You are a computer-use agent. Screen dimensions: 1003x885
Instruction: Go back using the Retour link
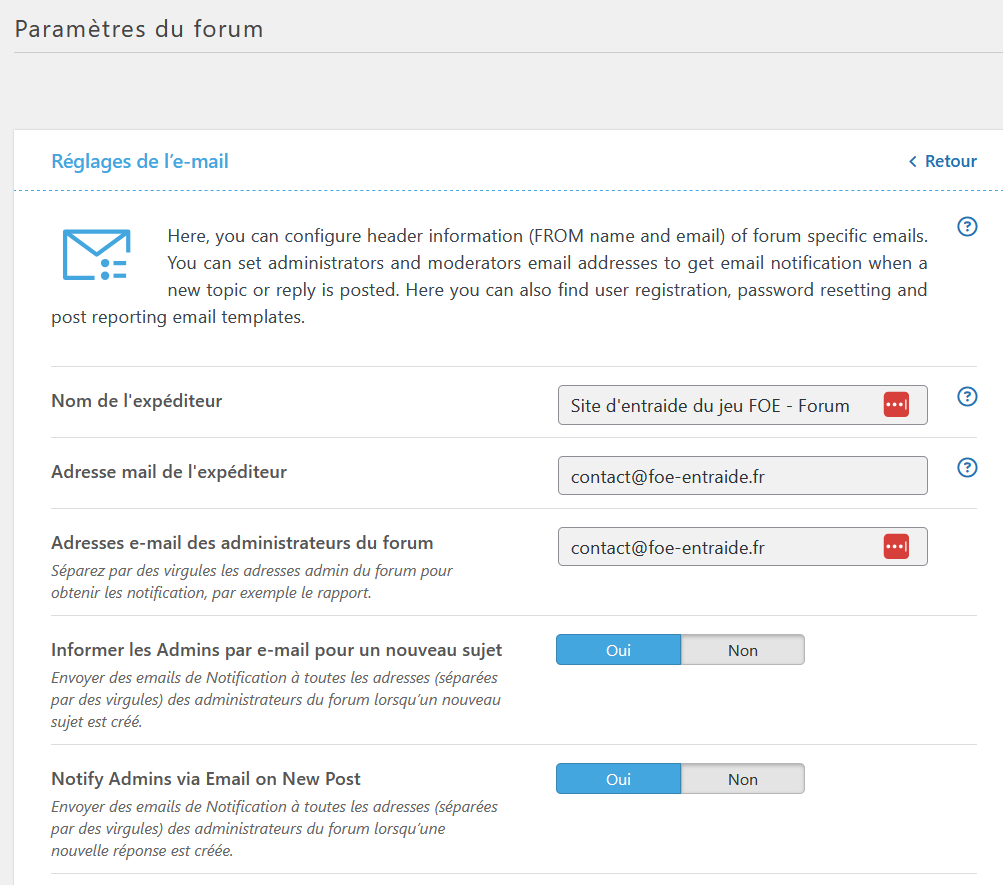[x=942, y=161]
